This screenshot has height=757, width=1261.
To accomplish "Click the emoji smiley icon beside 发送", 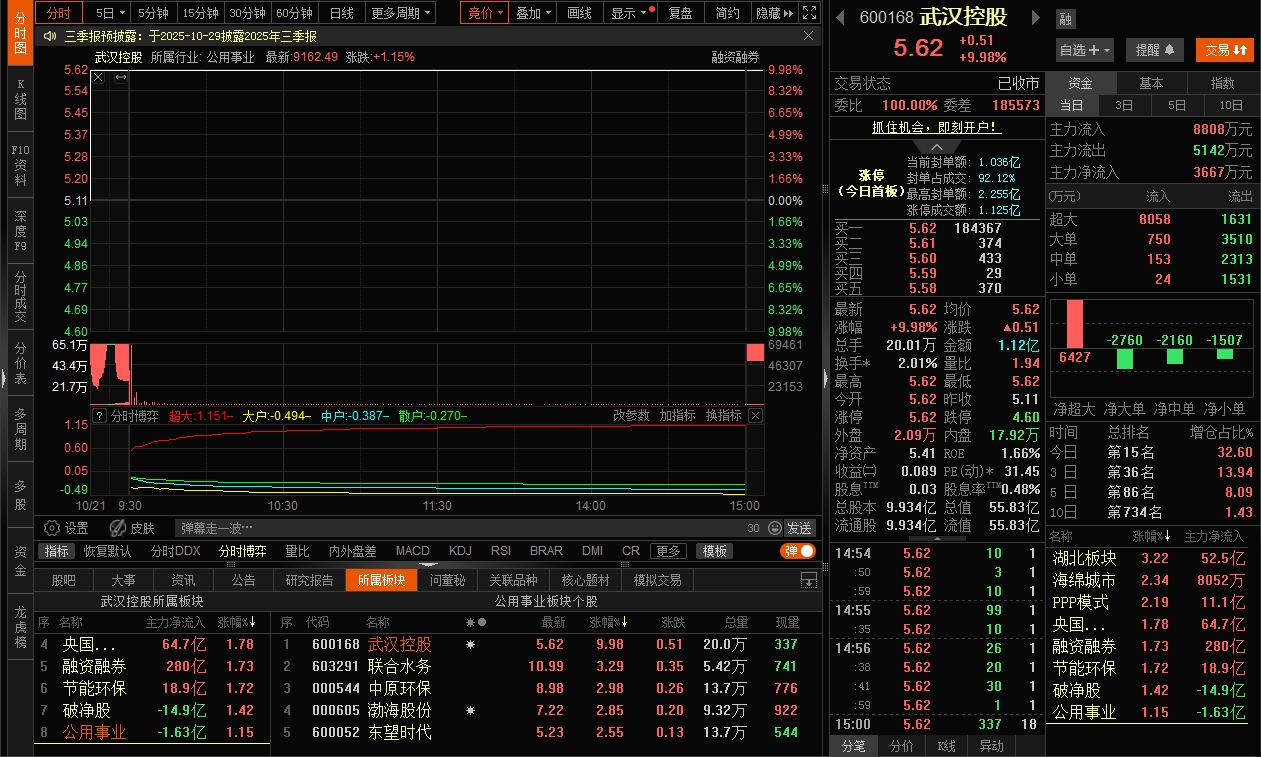I will pos(775,528).
